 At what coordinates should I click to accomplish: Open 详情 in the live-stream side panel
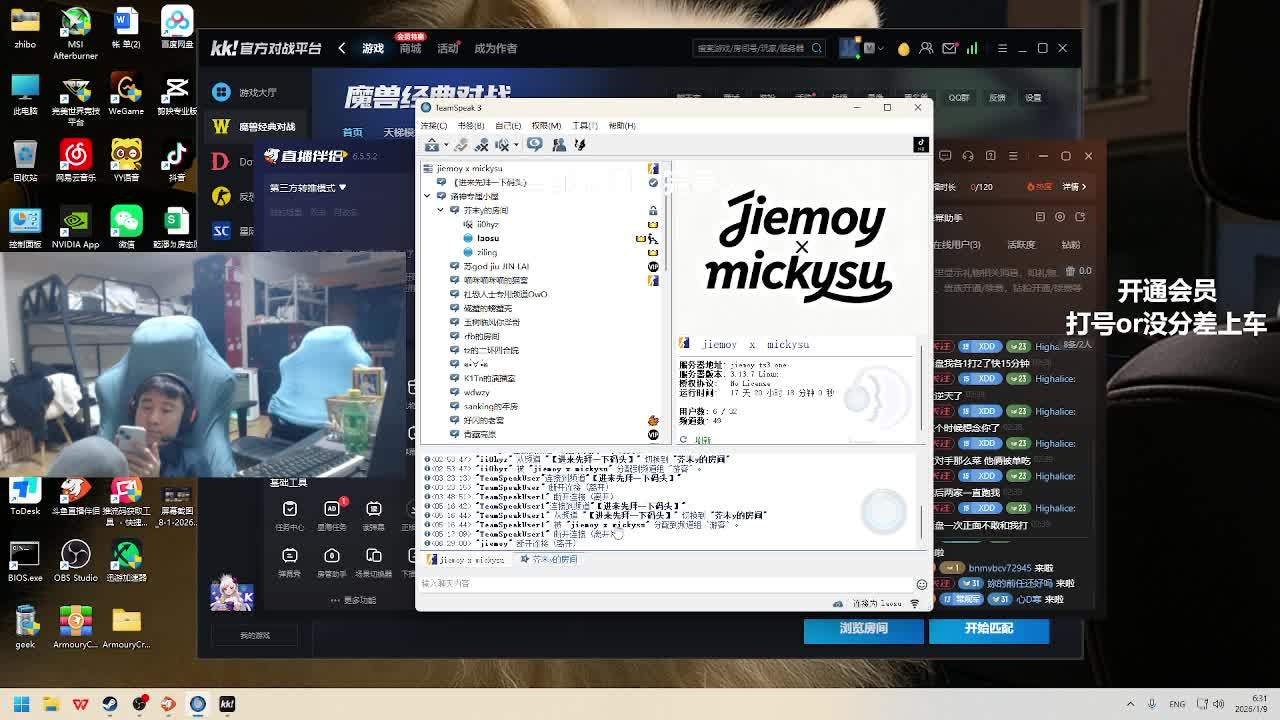coord(1074,187)
